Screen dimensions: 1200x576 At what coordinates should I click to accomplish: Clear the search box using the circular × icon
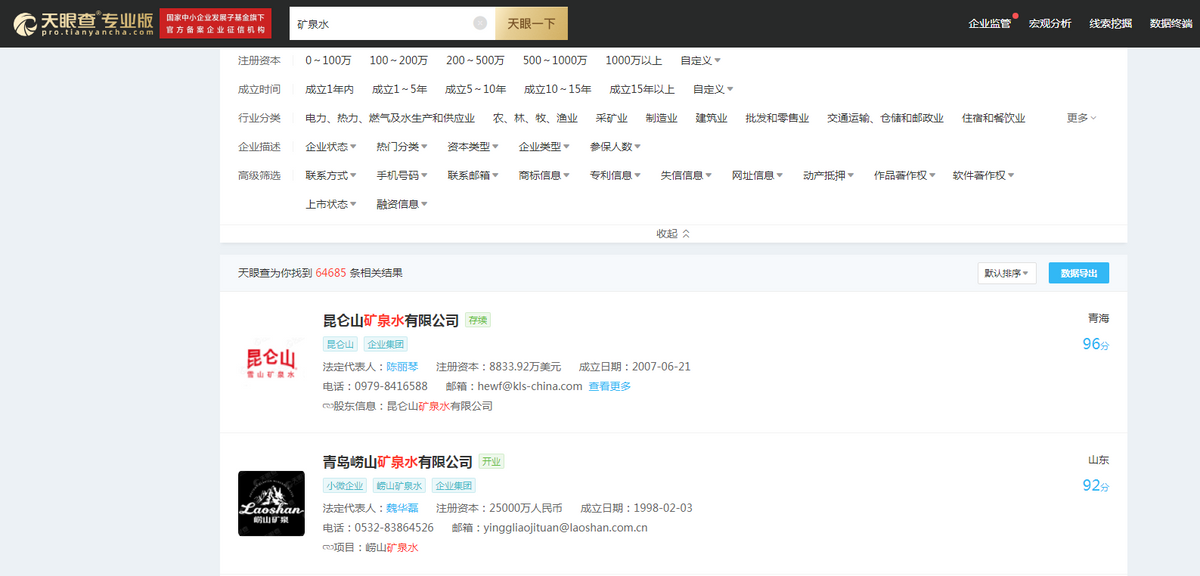click(x=481, y=22)
